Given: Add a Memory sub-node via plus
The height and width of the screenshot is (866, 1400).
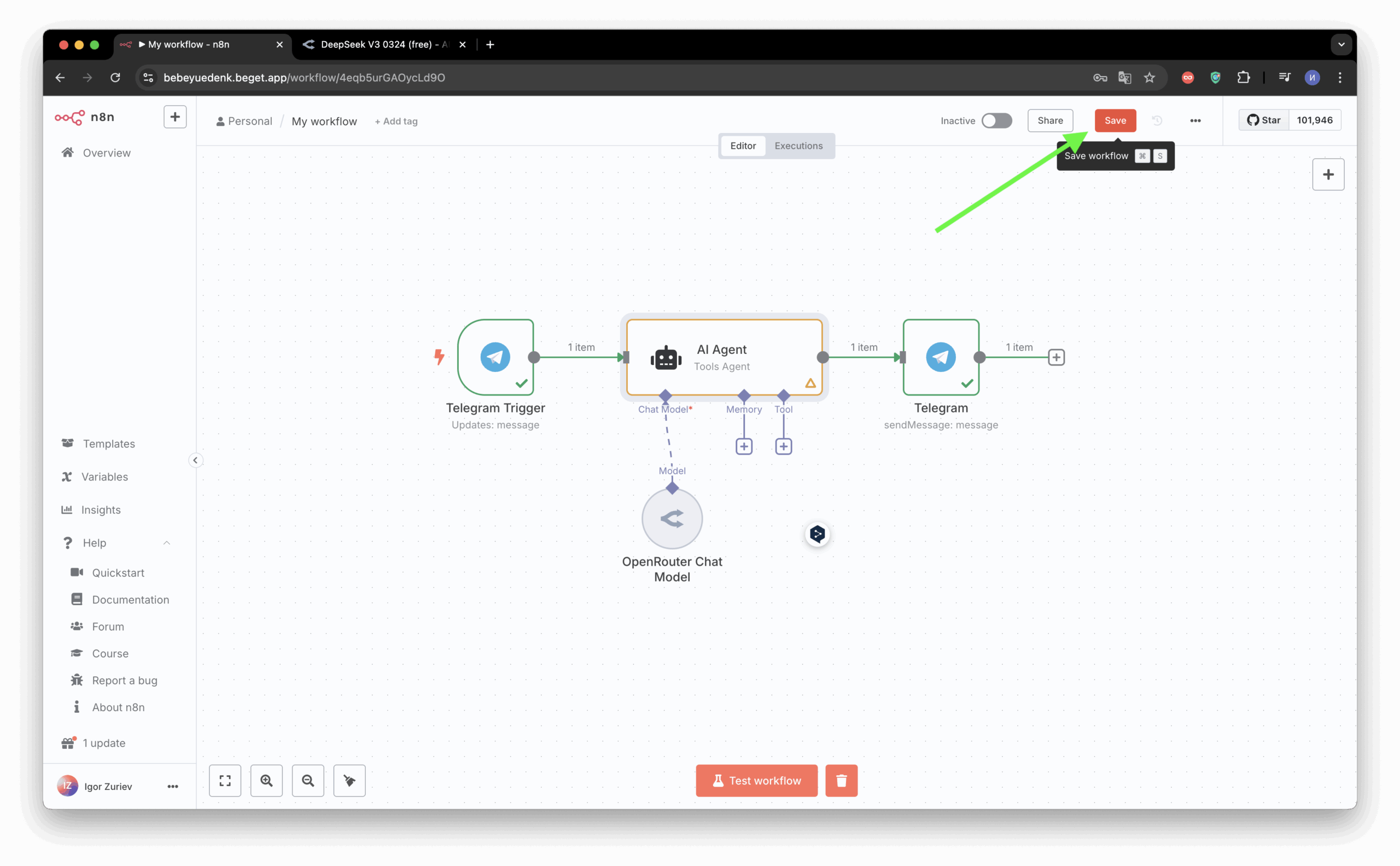Looking at the screenshot, I should click(744, 447).
